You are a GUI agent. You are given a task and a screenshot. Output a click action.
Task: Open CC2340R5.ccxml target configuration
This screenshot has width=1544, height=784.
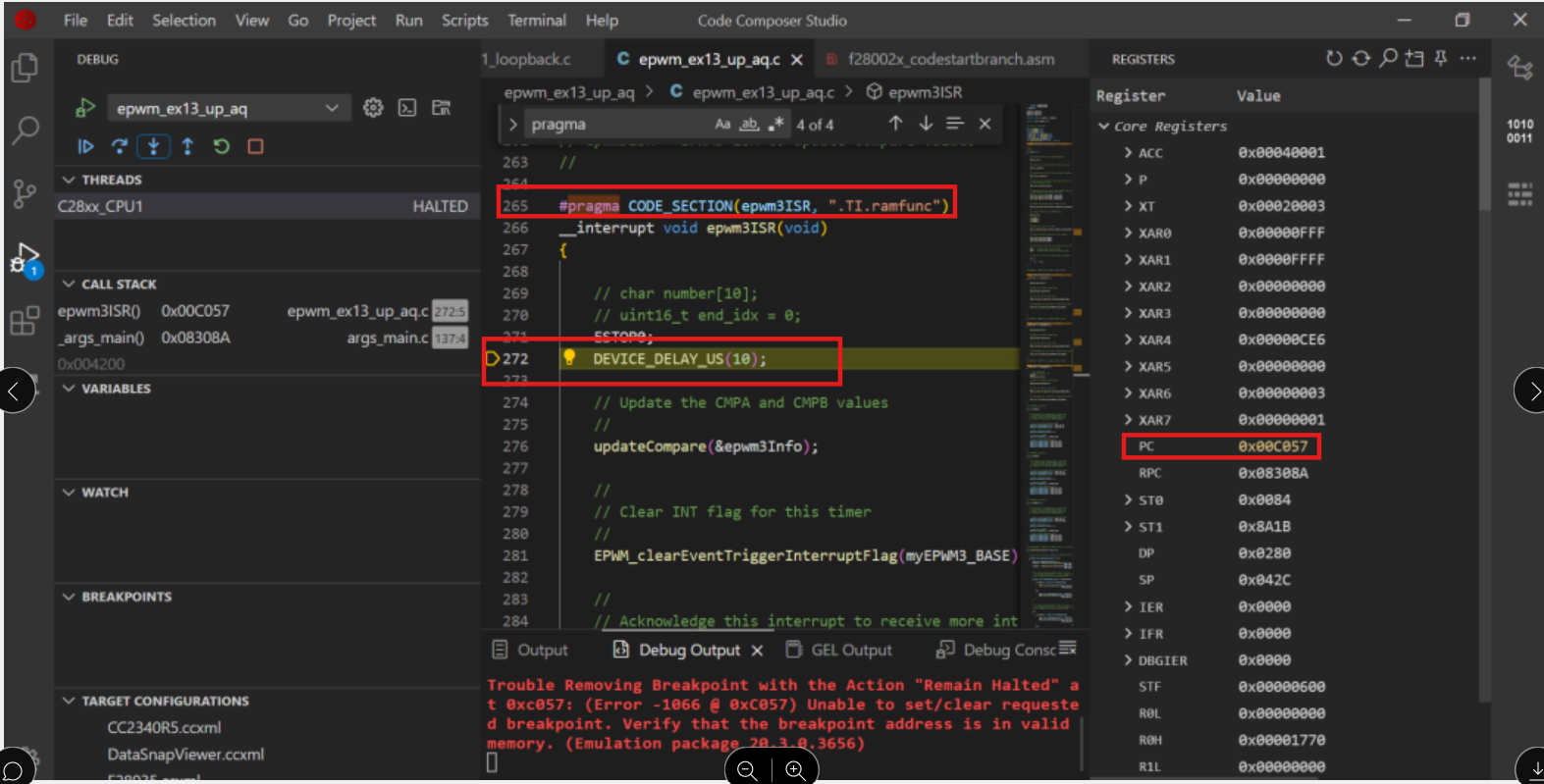(164, 727)
